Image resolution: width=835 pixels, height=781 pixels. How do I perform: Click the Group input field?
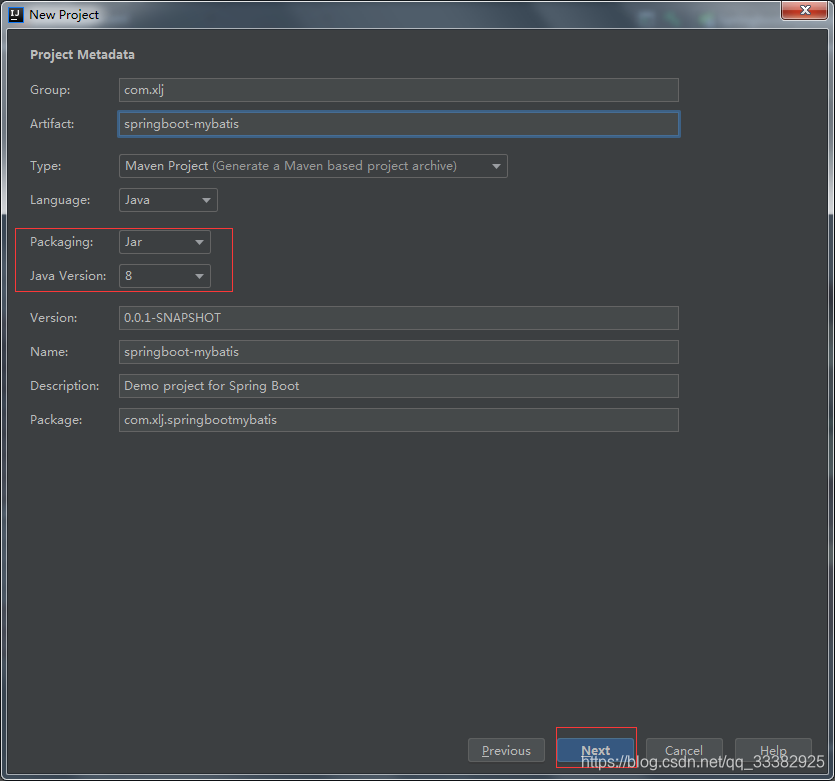[x=398, y=90]
